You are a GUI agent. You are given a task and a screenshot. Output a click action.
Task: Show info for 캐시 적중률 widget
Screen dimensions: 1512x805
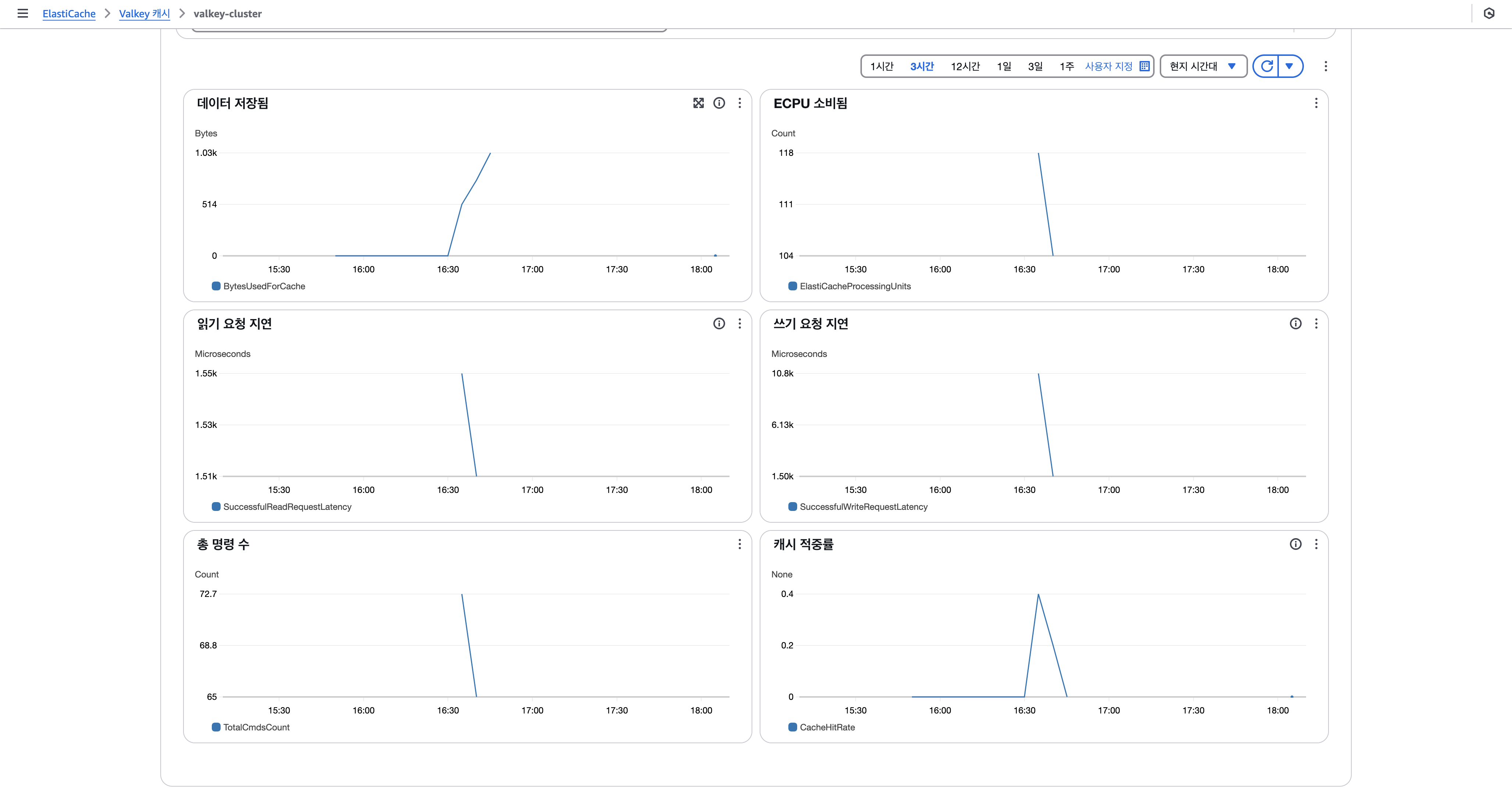click(1295, 544)
